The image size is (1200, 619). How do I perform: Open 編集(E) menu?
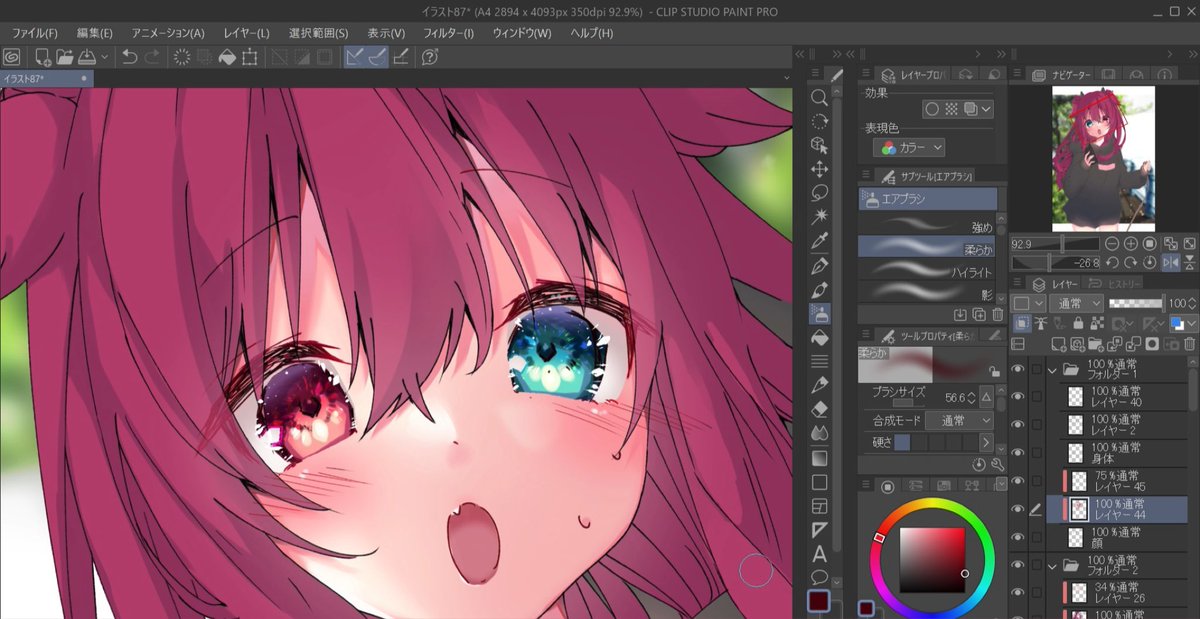pyautogui.click(x=95, y=33)
